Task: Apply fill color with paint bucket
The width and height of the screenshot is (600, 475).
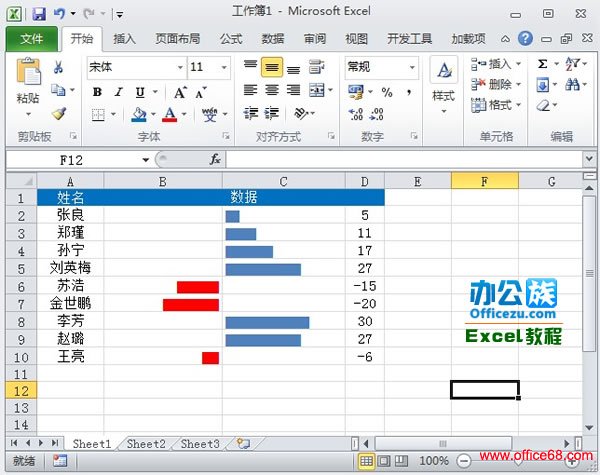Action: 139,114
